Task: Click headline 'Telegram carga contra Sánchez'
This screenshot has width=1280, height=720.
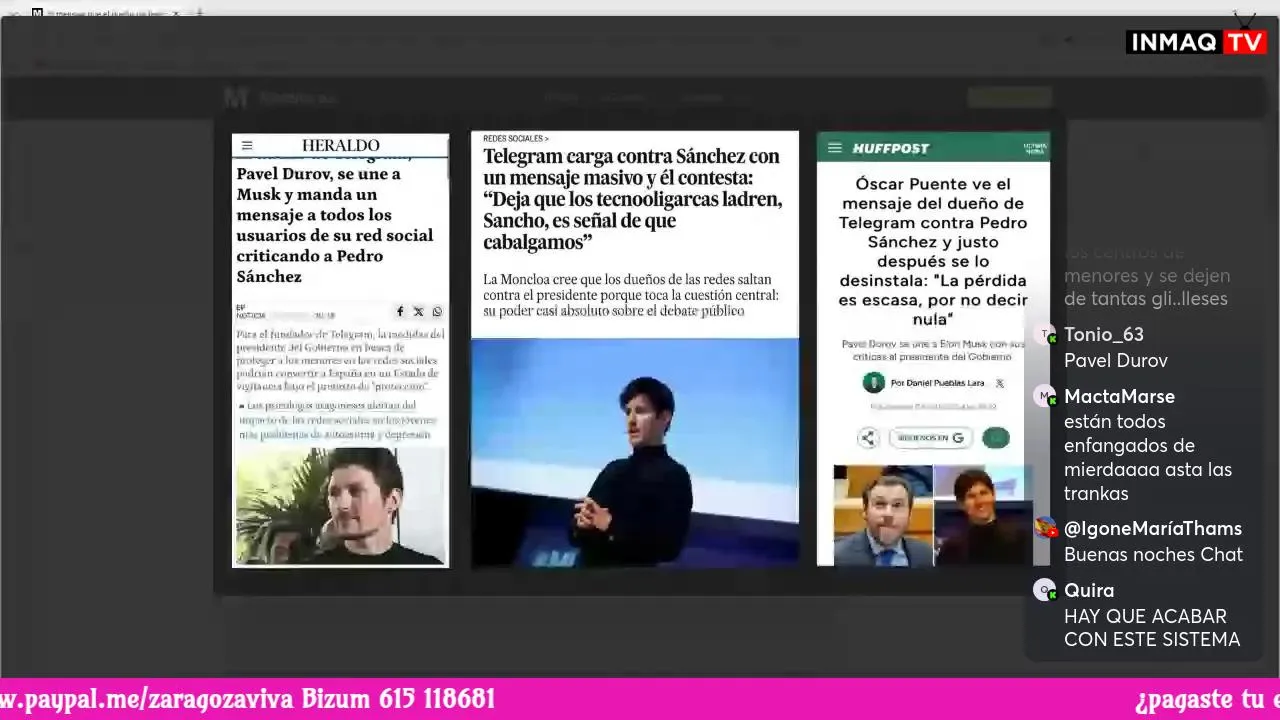Action: [x=632, y=200]
